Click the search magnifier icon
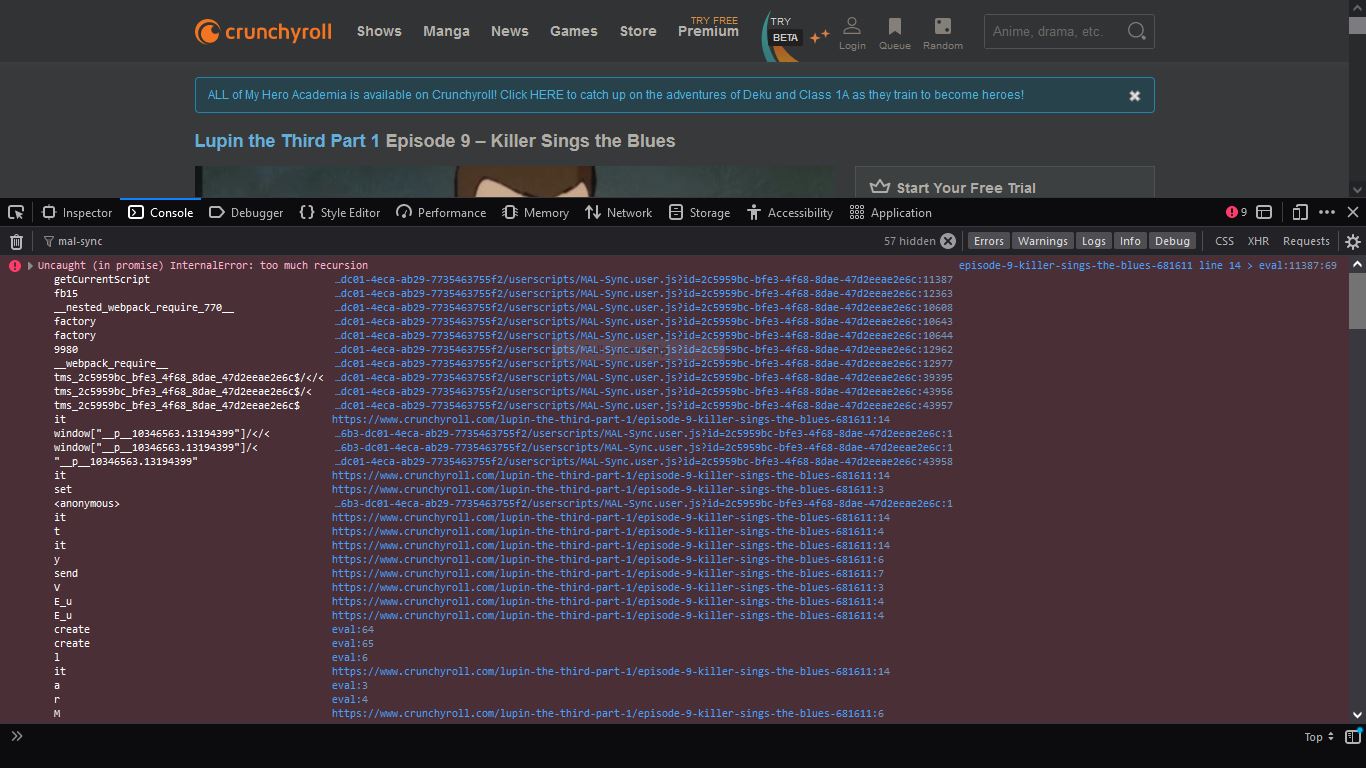Image resolution: width=1366 pixels, height=768 pixels. (x=1136, y=31)
